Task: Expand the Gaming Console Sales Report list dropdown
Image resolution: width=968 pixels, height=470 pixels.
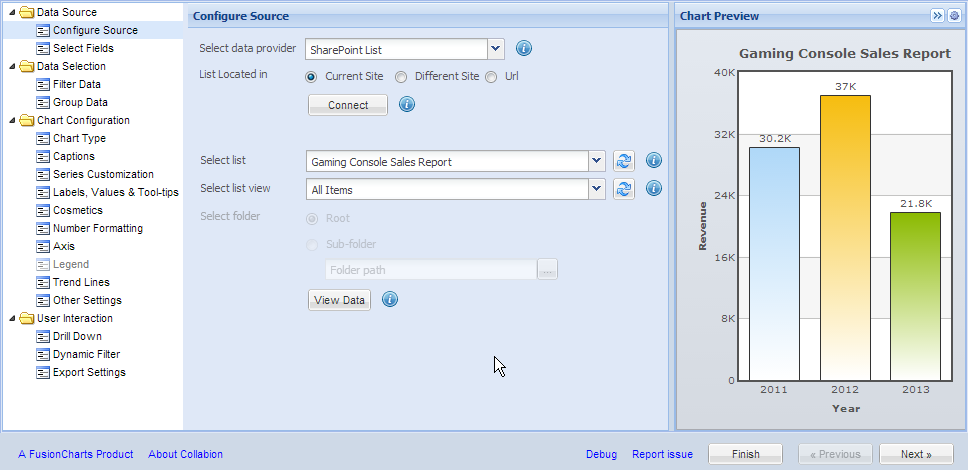Action: pyautogui.click(x=596, y=161)
